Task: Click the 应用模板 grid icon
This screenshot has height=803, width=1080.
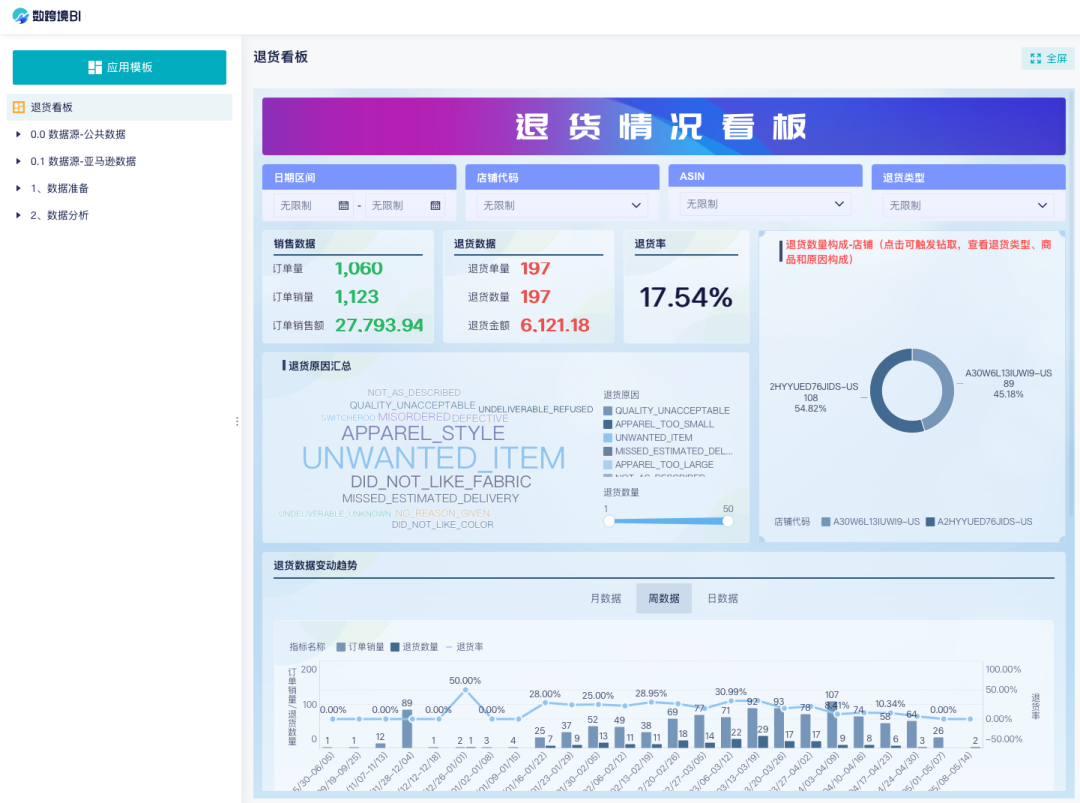Action: [95, 67]
